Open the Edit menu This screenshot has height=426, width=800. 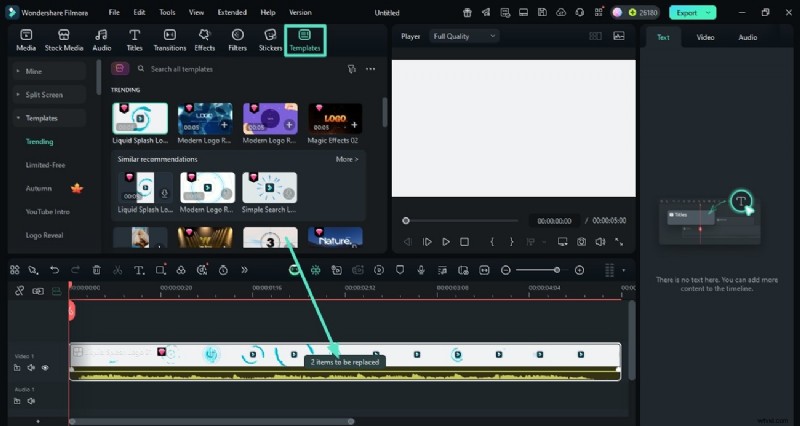click(x=139, y=12)
